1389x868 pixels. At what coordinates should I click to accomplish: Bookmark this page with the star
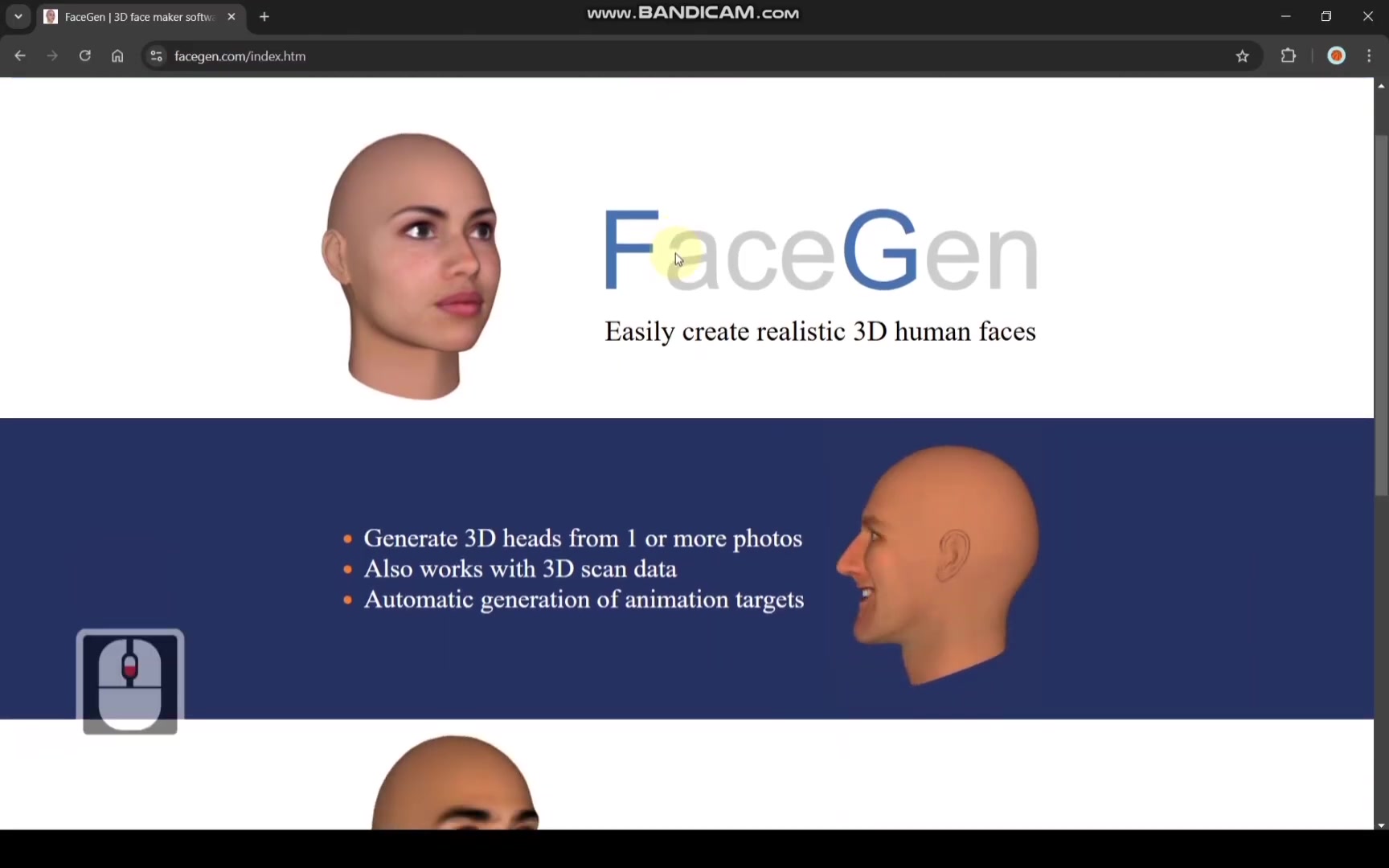(1243, 56)
